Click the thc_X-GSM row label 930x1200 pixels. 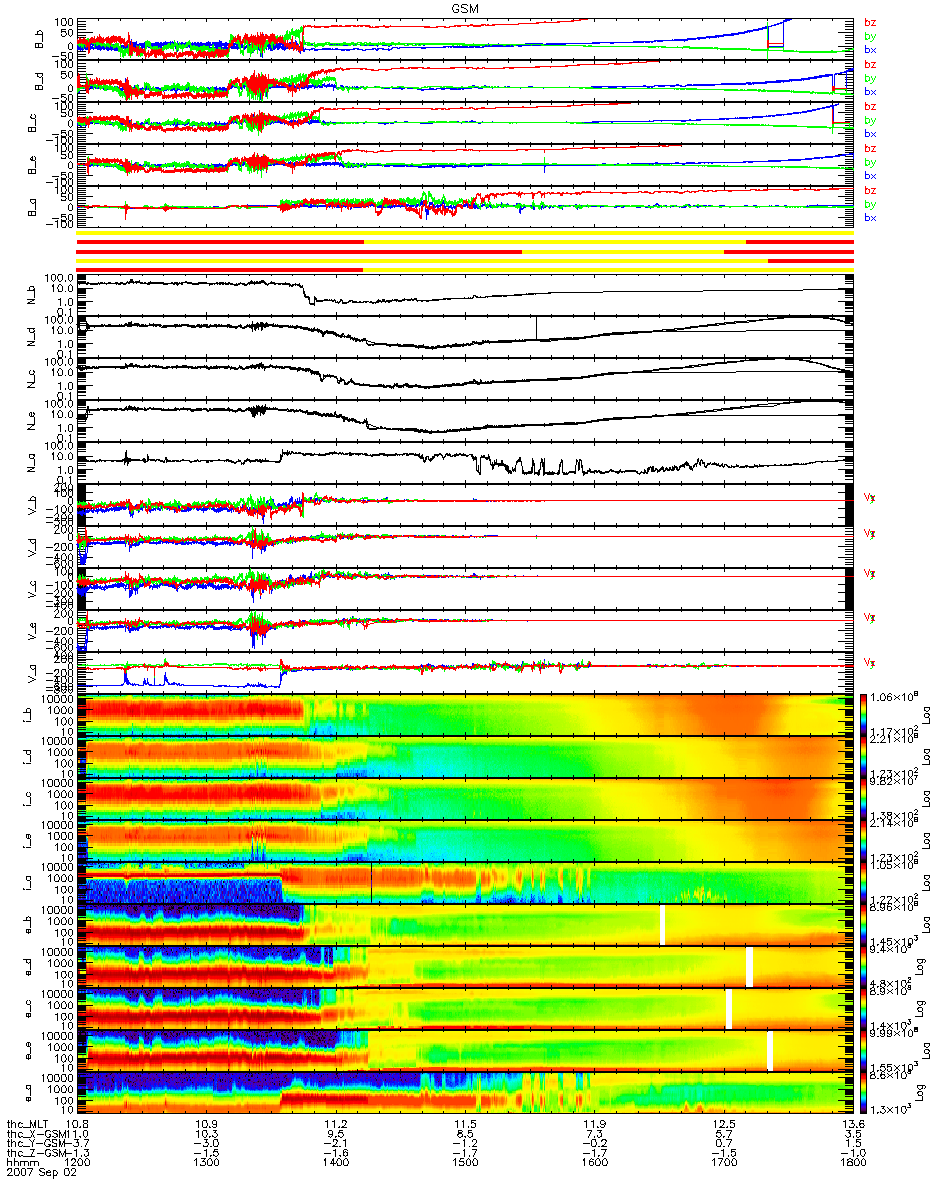click(x=36, y=1134)
